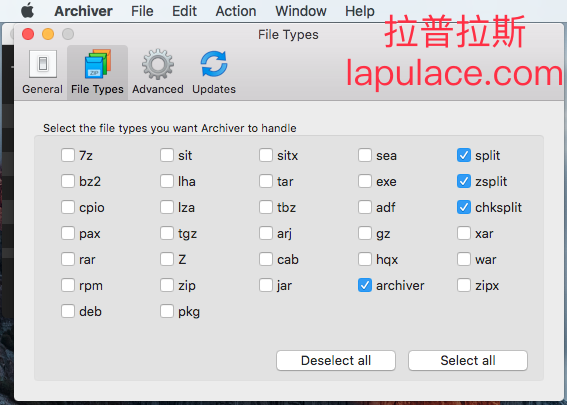Enable the pkg file type checkbox
Viewport: 567px width, 405px height.
coord(167,311)
